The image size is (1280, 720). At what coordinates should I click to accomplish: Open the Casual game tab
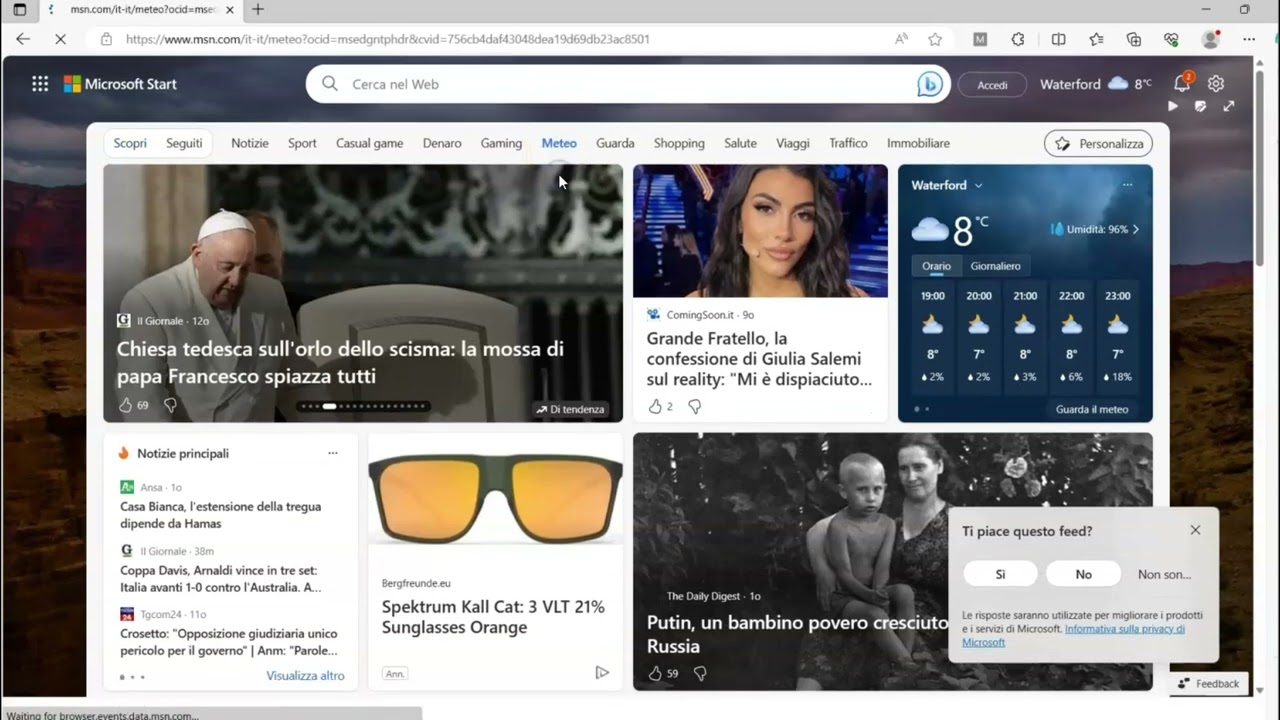[370, 143]
